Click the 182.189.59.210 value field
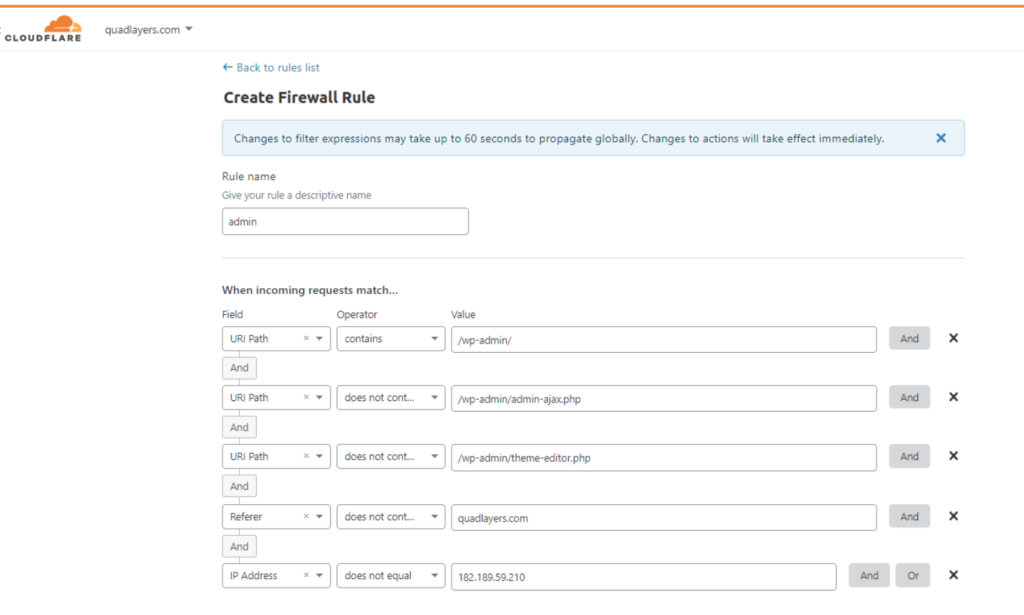The image size is (1024, 615). coord(643,576)
